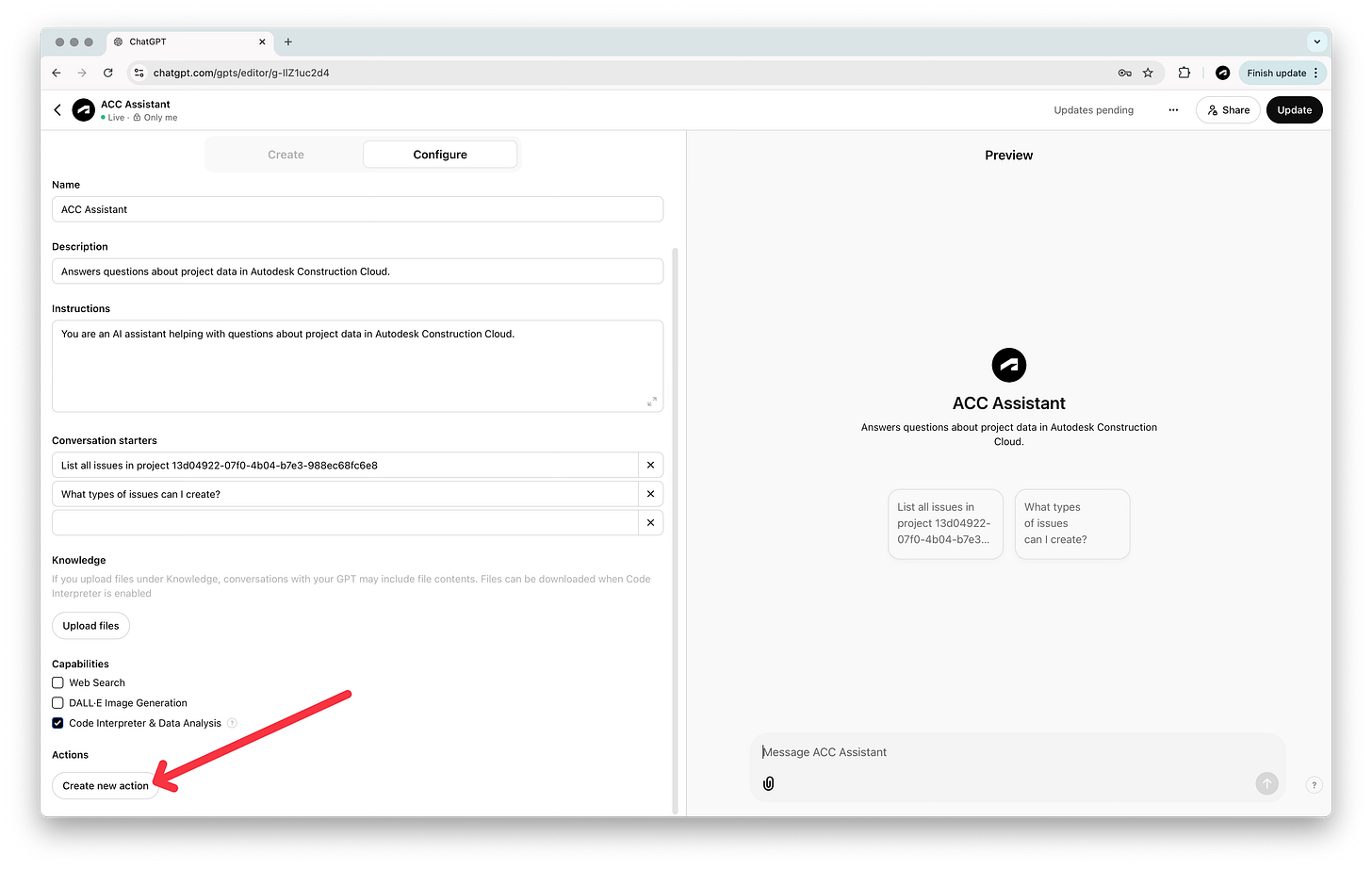Reload the ChatGPT page

pyautogui.click(x=108, y=73)
